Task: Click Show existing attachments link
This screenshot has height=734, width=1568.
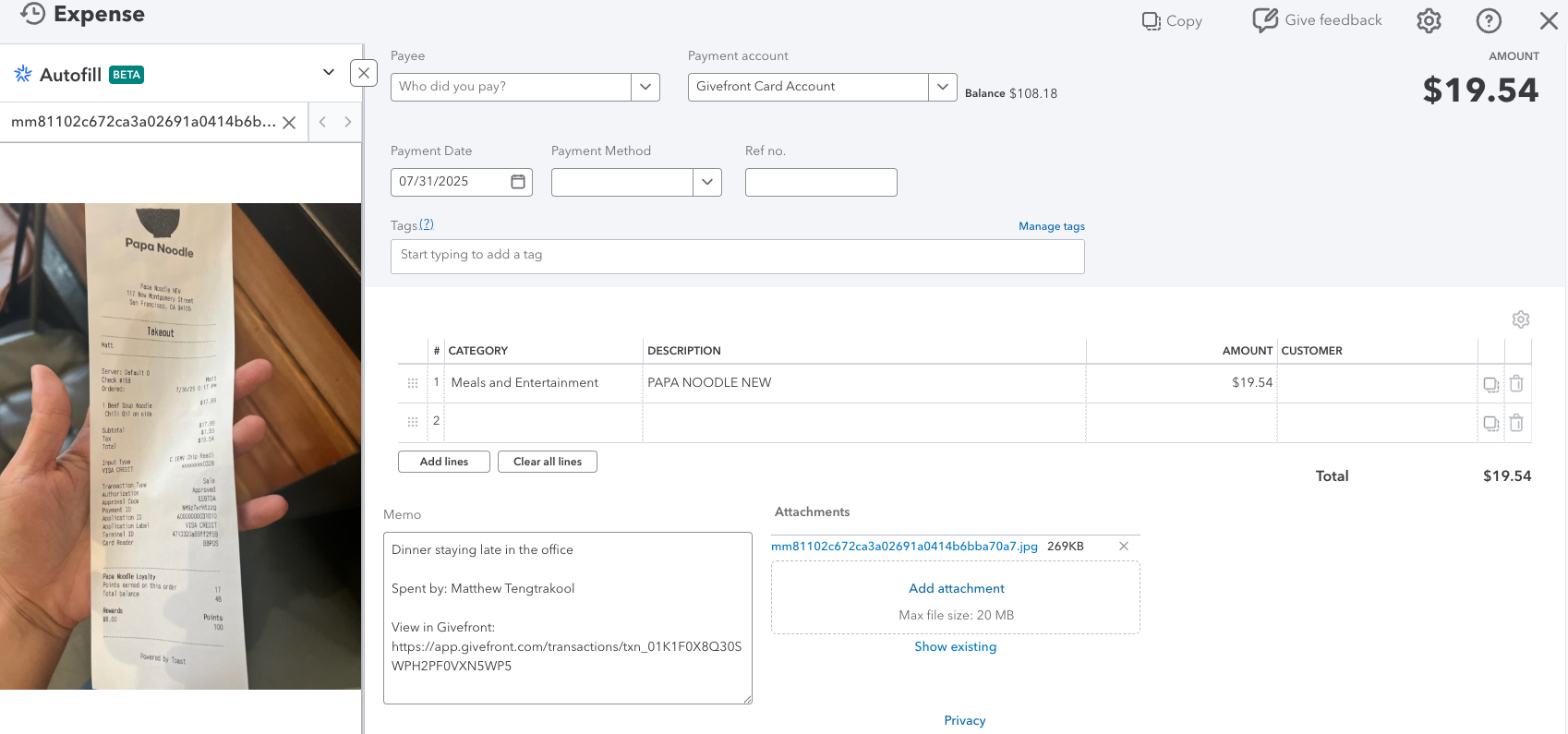Action: [x=955, y=646]
